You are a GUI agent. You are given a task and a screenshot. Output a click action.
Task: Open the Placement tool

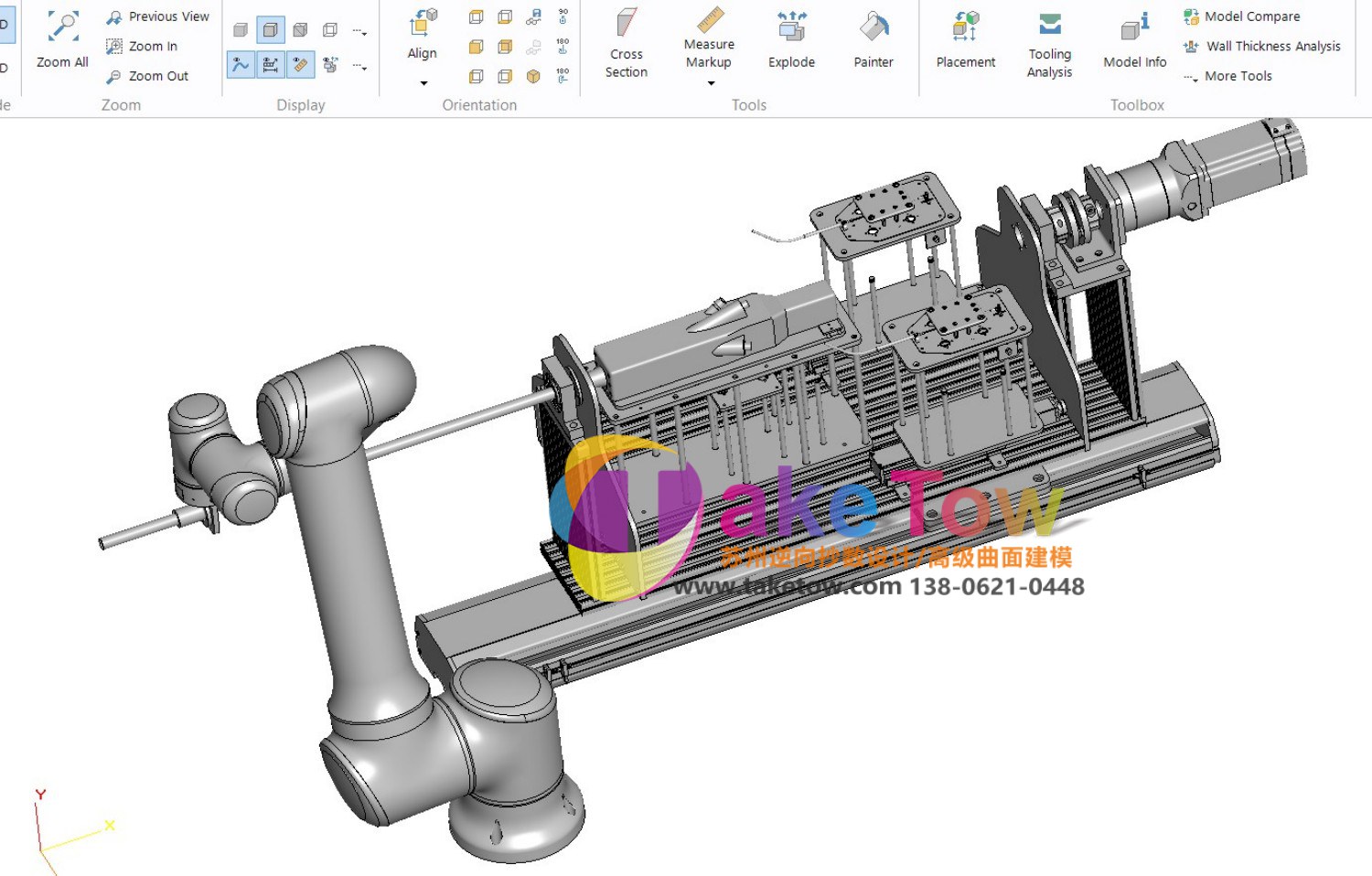click(966, 39)
